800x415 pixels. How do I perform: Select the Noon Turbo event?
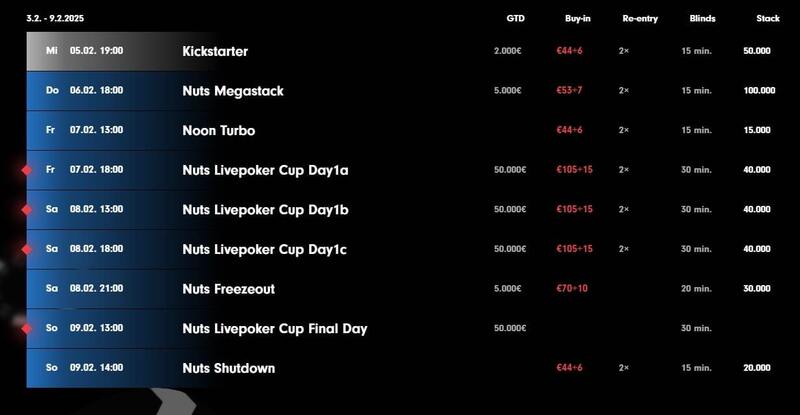218,131
